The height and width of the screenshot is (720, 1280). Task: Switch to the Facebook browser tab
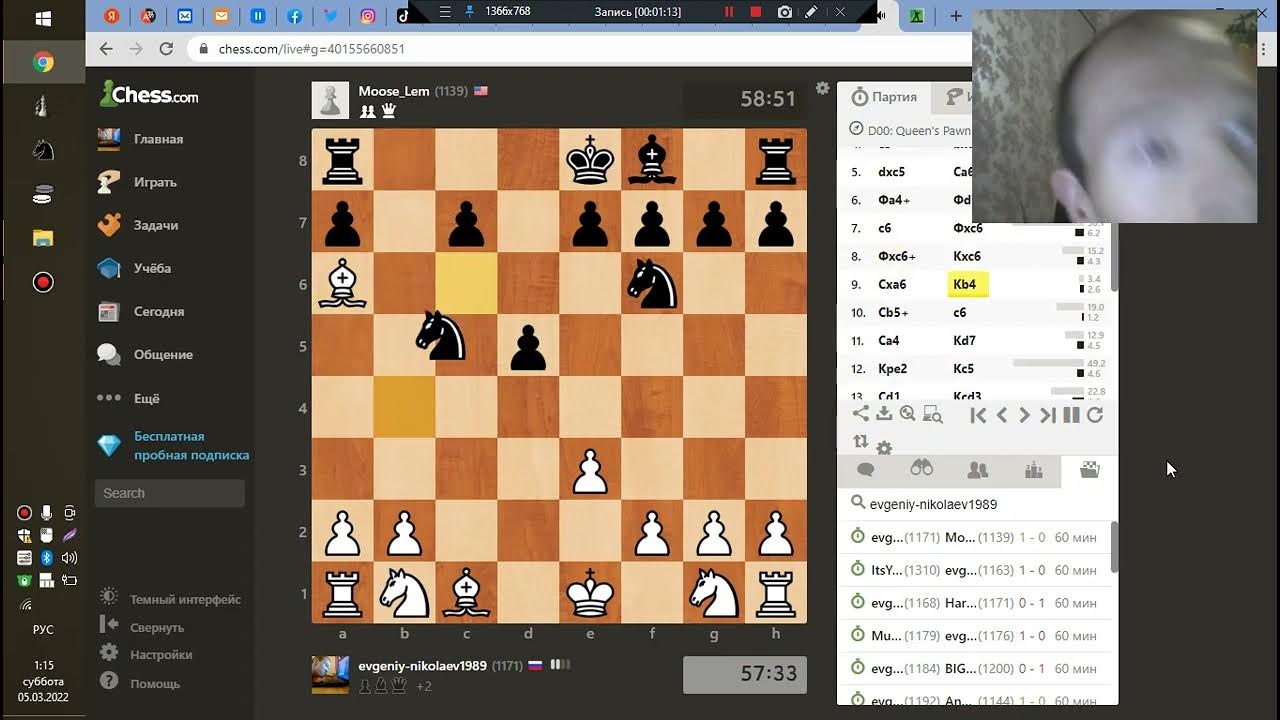294,16
